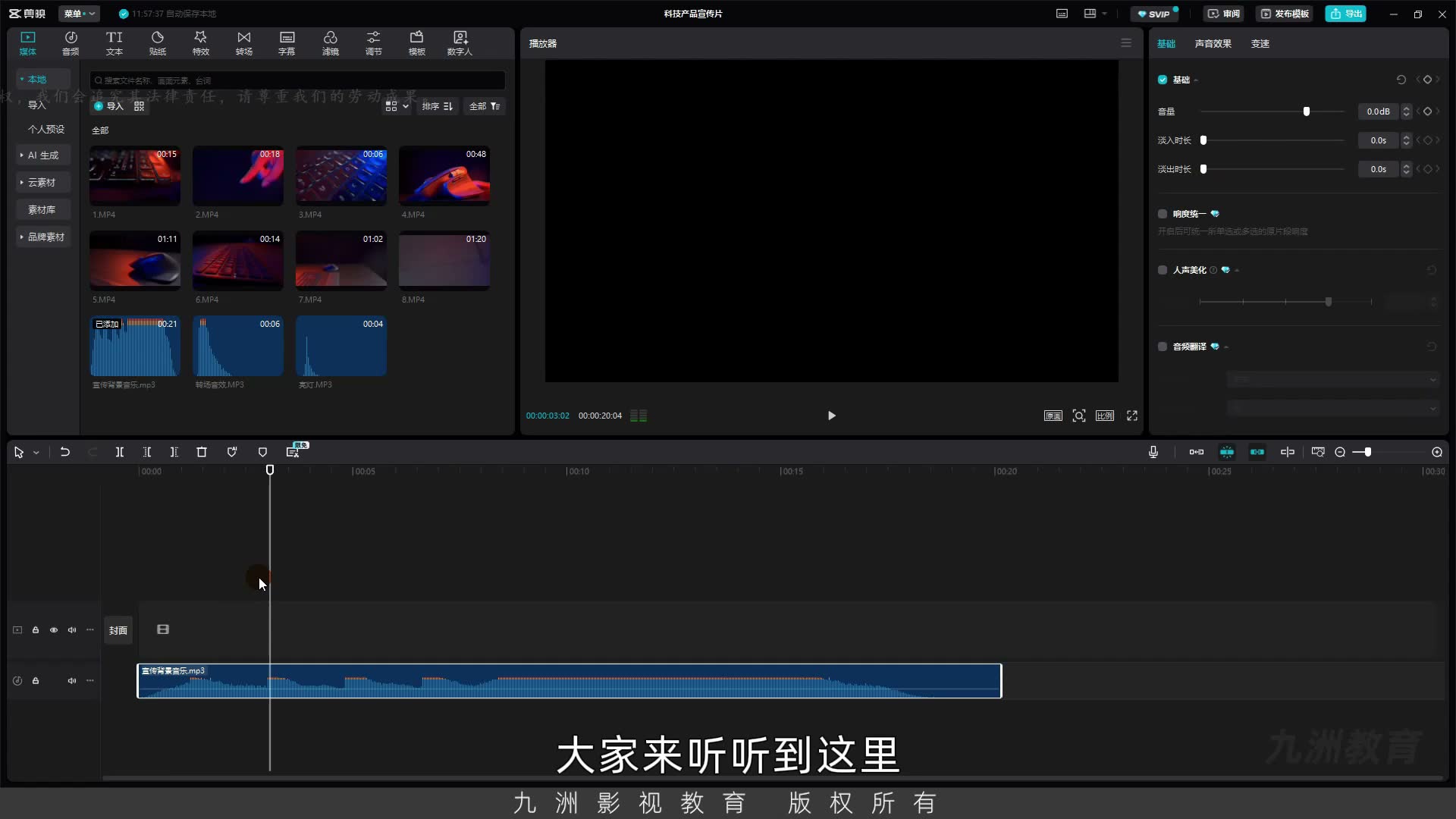This screenshot has height=819, width=1456.
Task: Open the 全部 filter dropdown
Action: [485, 106]
